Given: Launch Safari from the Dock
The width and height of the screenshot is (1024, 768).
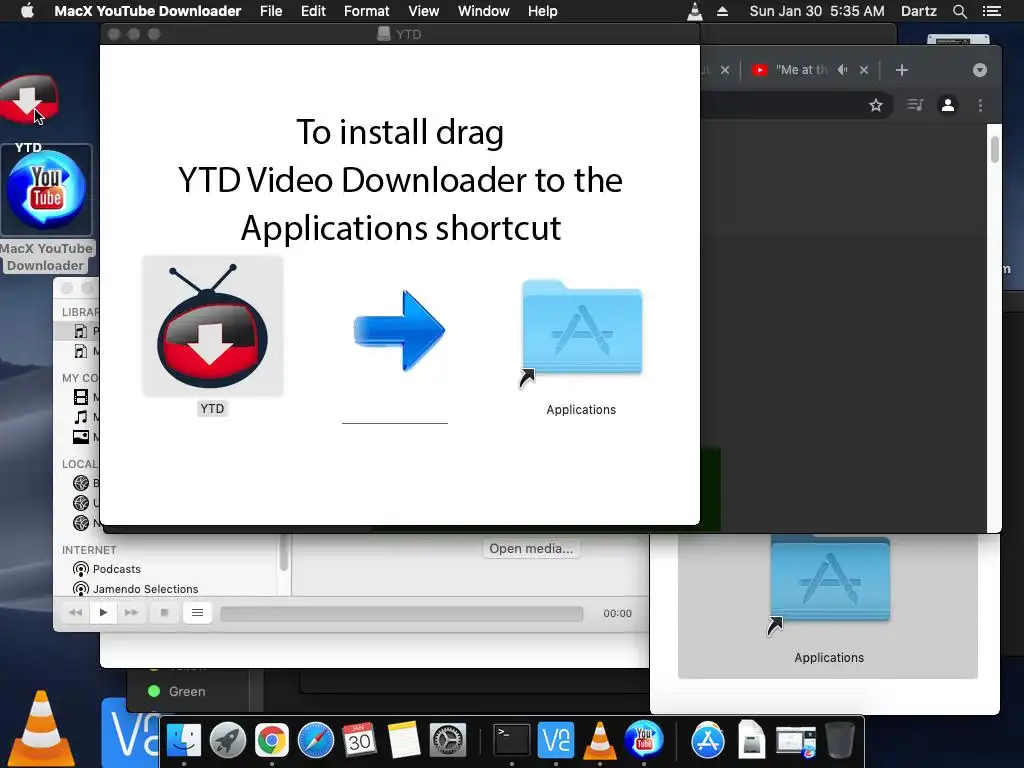Looking at the screenshot, I should [315, 740].
